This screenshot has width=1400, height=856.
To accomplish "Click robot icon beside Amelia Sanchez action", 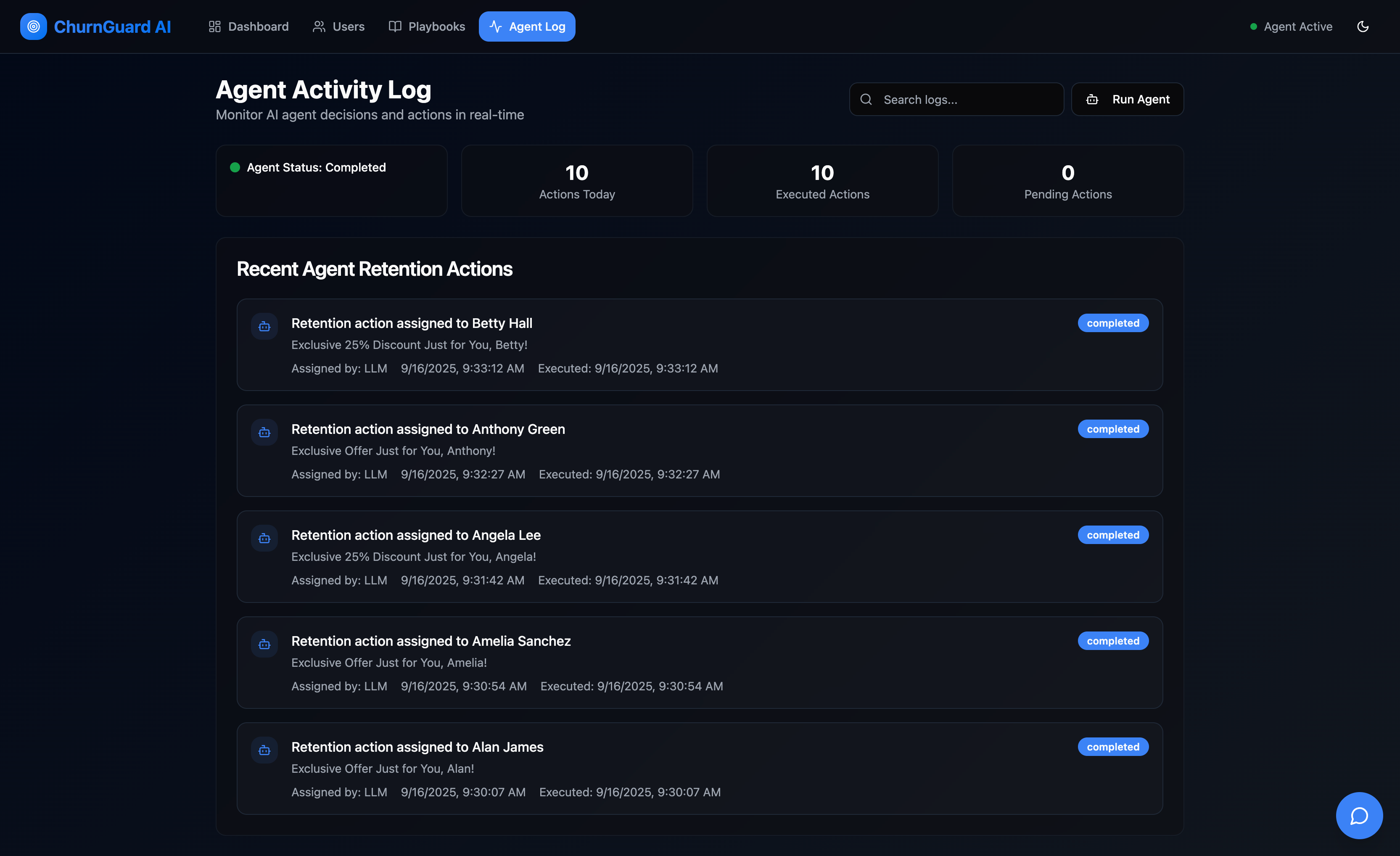I will click(264, 644).
